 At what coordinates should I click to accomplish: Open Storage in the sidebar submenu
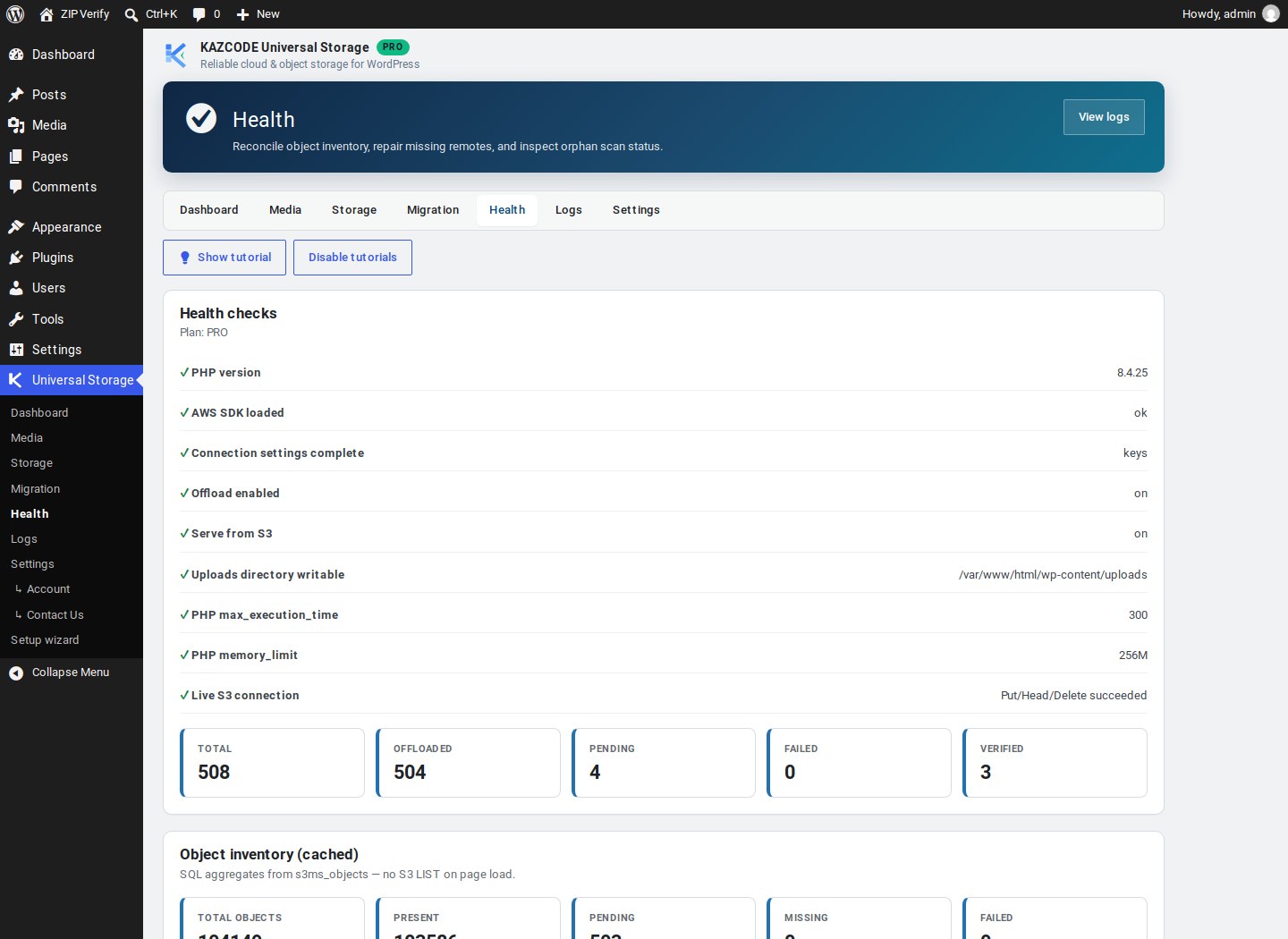32,463
